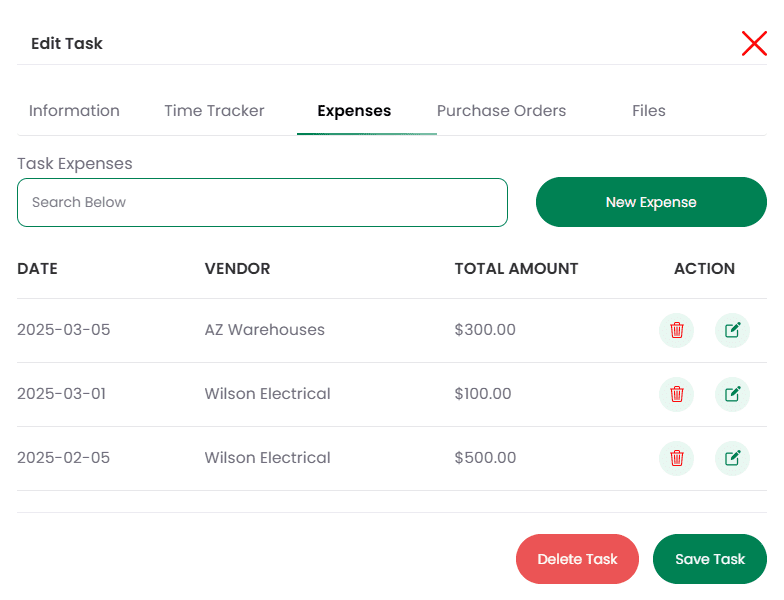Viewport: 784px width, 600px height.
Task: Delete the $100.00 Wilson Electrical expense
Action: click(x=676, y=394)
